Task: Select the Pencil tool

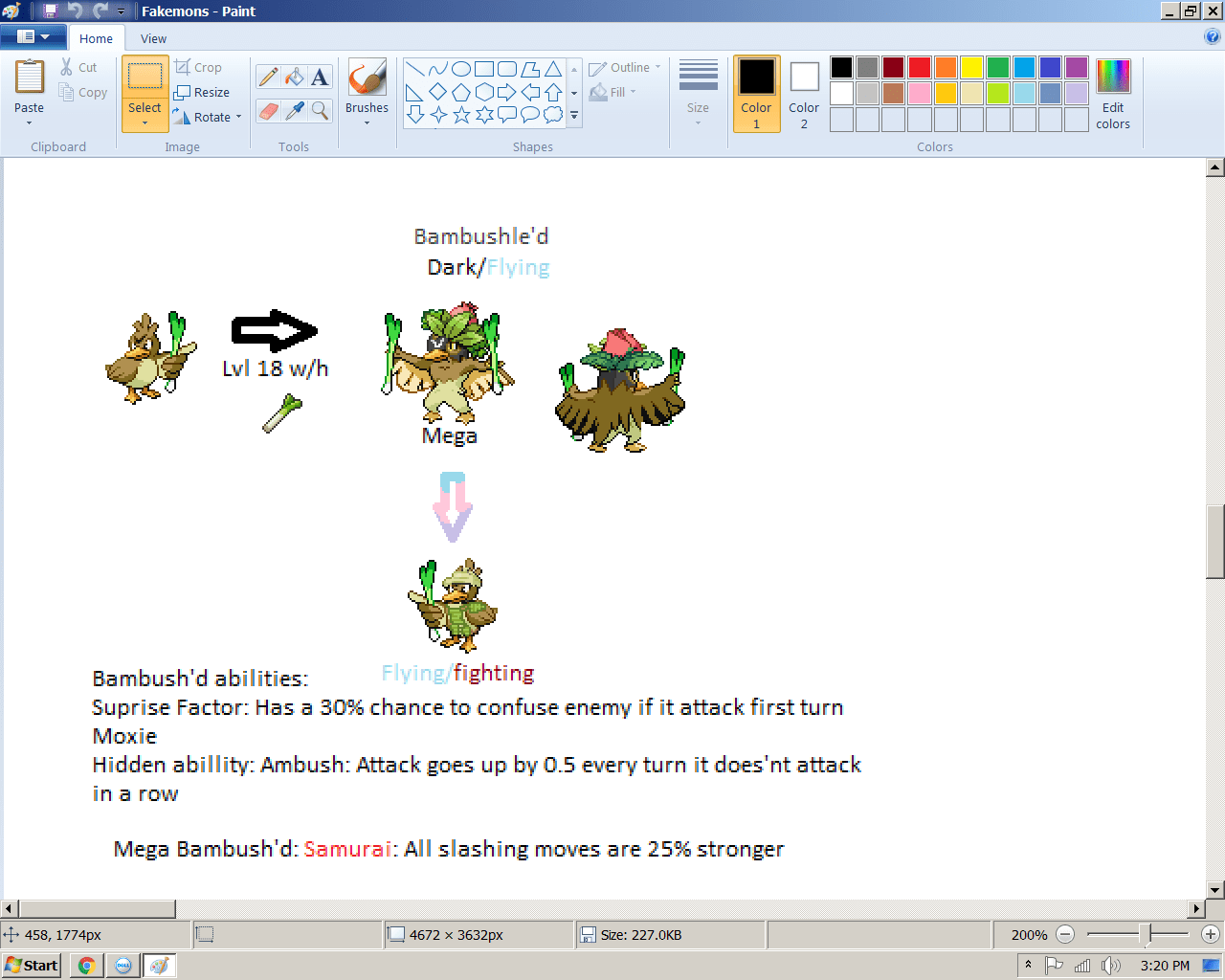Action: point(269,78)
